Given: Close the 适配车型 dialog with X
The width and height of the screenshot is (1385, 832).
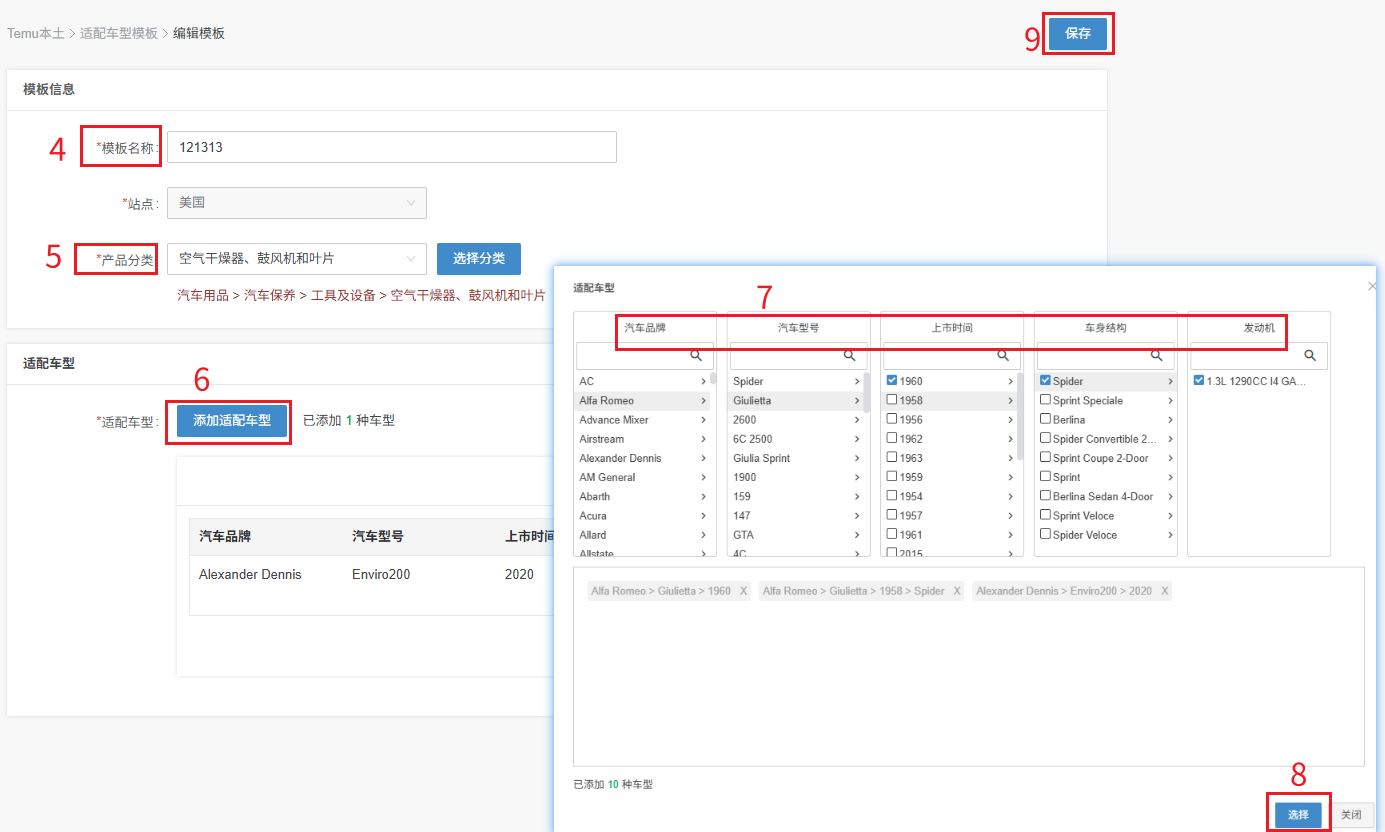Looking at the screenshot, I should [x=1371, y=287].
